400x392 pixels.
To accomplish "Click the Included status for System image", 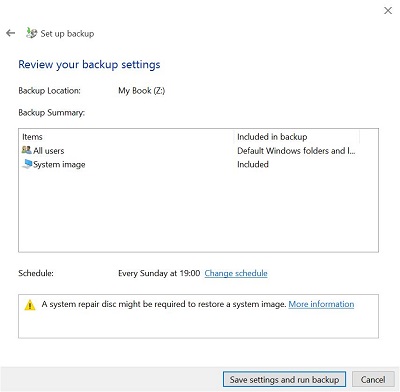I will 253,164.
